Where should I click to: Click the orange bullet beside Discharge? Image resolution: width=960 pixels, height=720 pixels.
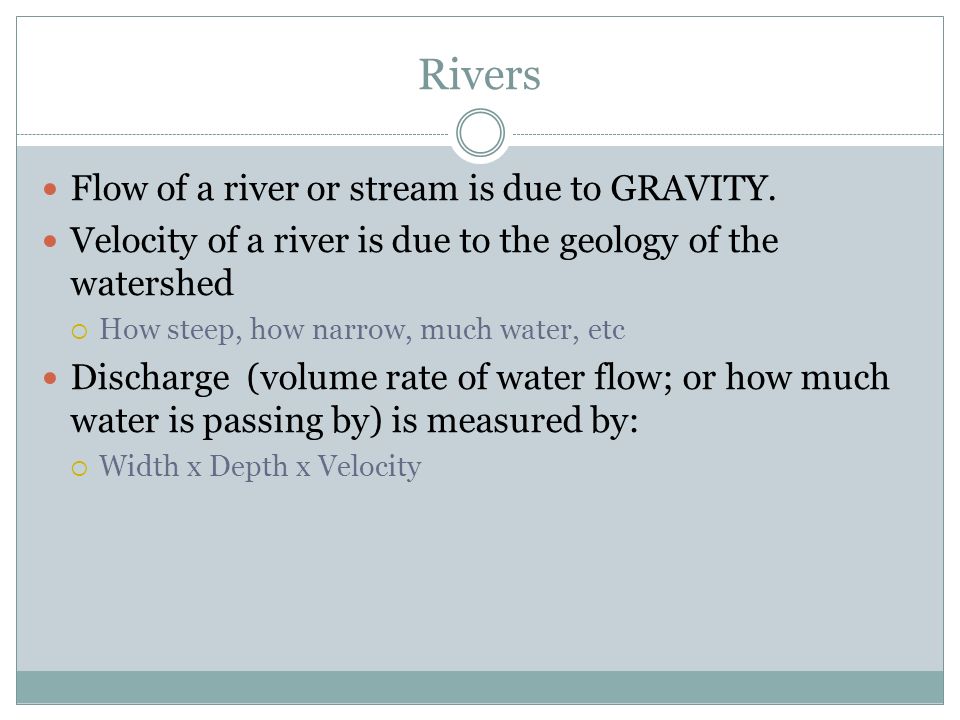click(50, 378)
